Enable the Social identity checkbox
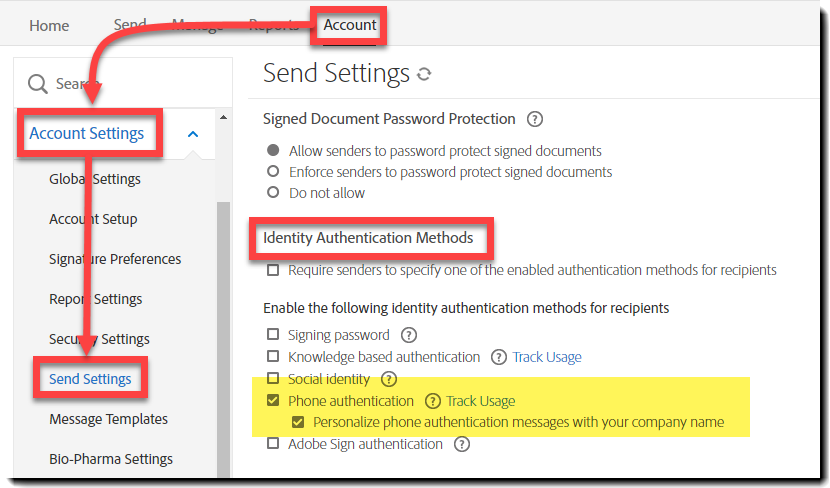Image resolution: width=830 pixels, height=488 pixels. pos(273,378)
